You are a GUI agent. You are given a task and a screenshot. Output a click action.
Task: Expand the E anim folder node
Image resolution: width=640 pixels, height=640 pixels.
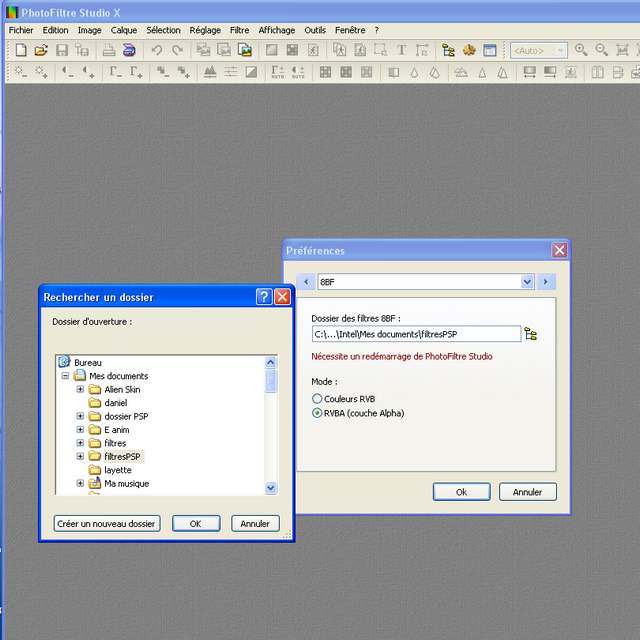click(80, 429)
